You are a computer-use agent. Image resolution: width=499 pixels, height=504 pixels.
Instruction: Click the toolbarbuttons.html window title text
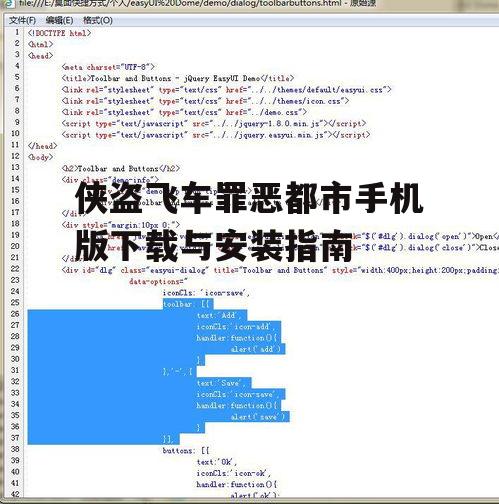tap(197, 3)
